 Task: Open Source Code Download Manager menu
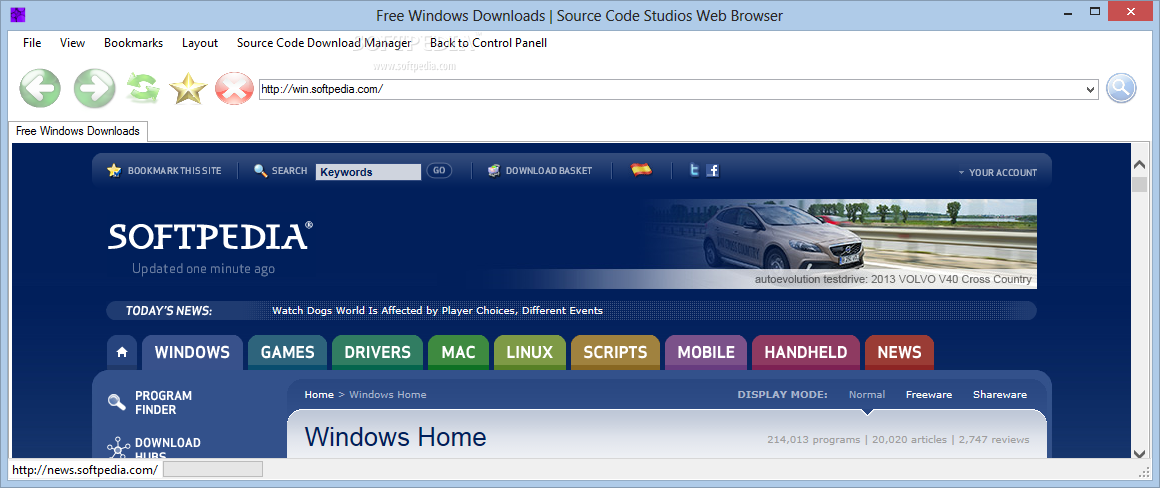click(x=324, y=43)
